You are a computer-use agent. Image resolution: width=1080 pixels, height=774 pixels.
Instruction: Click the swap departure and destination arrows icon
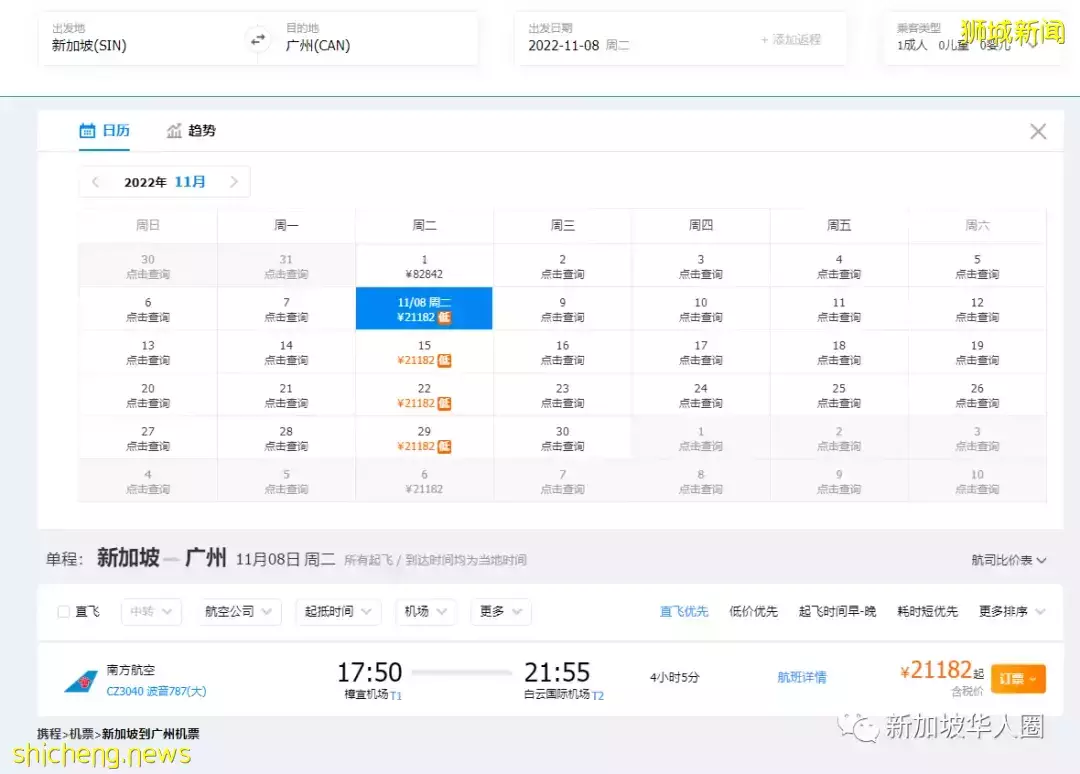point(257,38)
